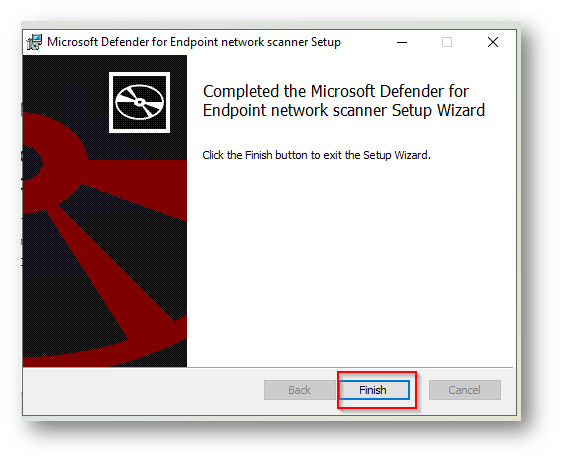This screenshot has width=563, height=463.
Task: Click the empty gray footer left of Back
Action: 144,391
